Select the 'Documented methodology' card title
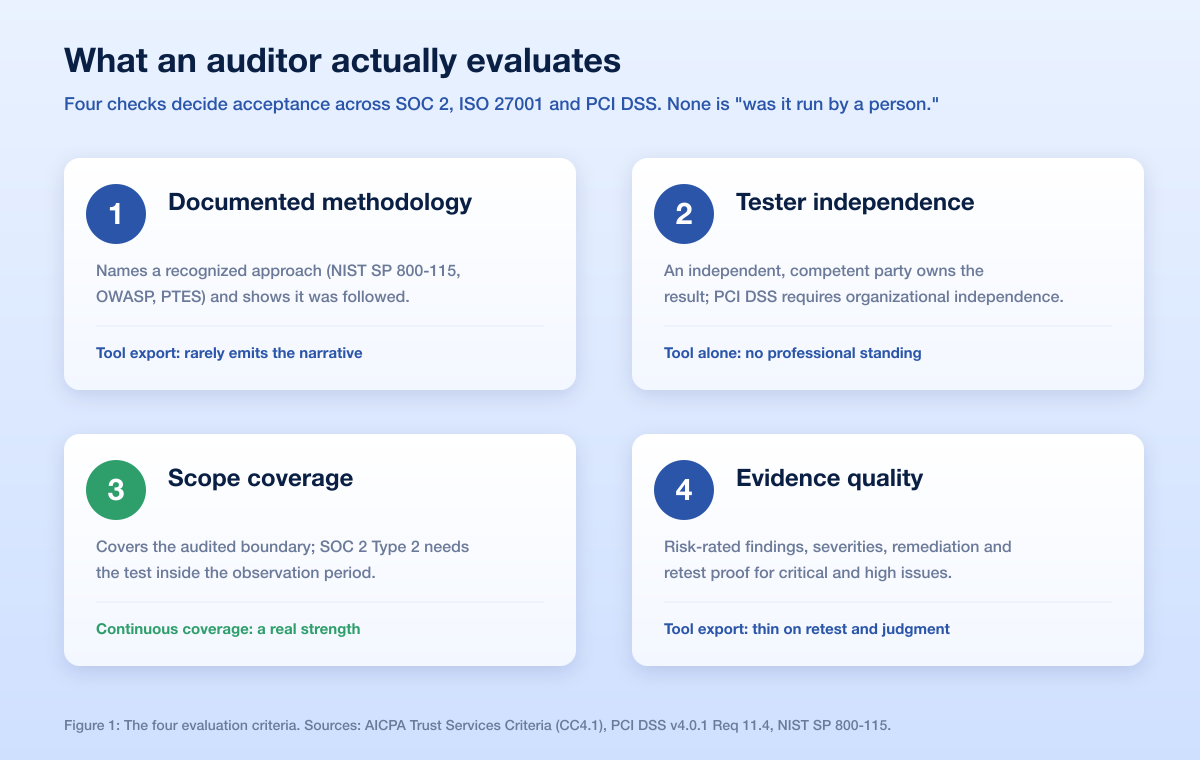1200x760 pixels. pyautogui.click(x=320, y=202)
